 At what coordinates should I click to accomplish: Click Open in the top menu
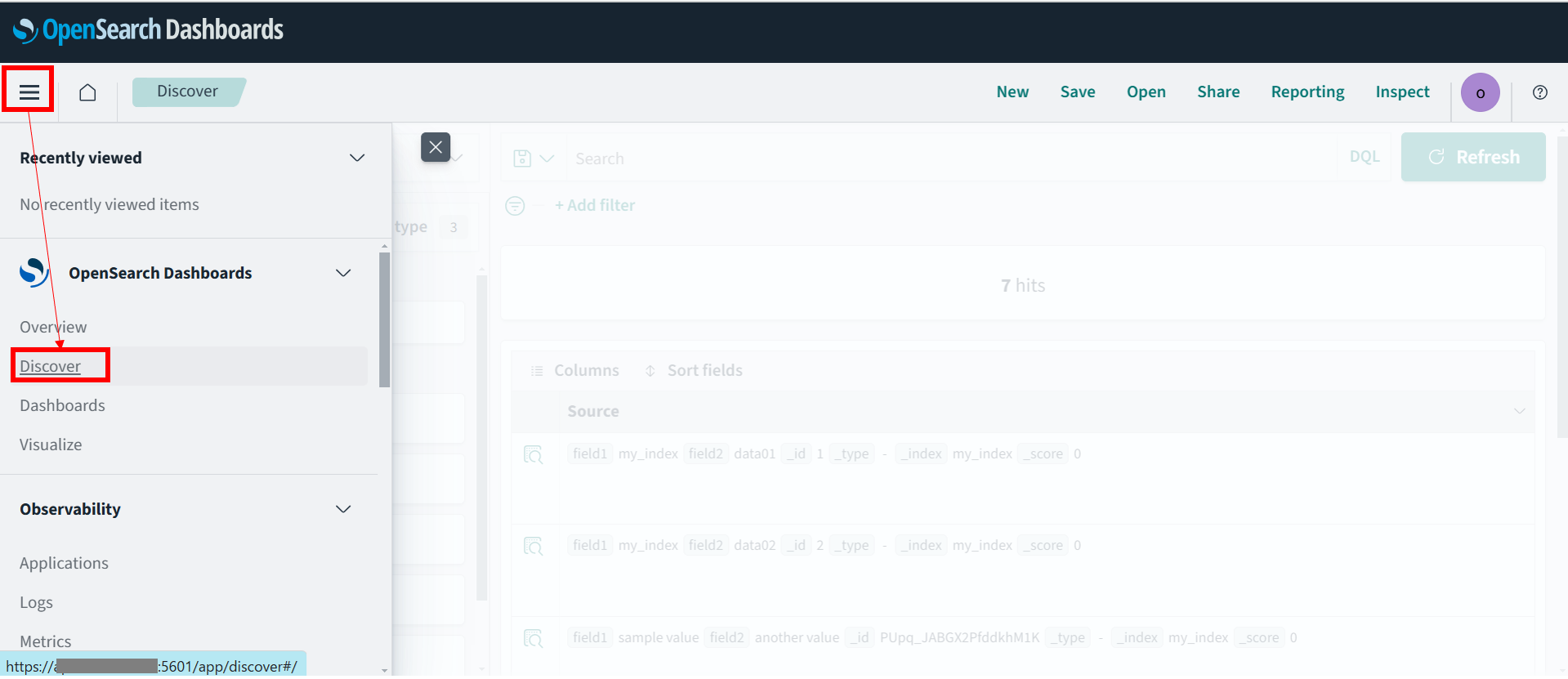click(x=1146, y=92)
